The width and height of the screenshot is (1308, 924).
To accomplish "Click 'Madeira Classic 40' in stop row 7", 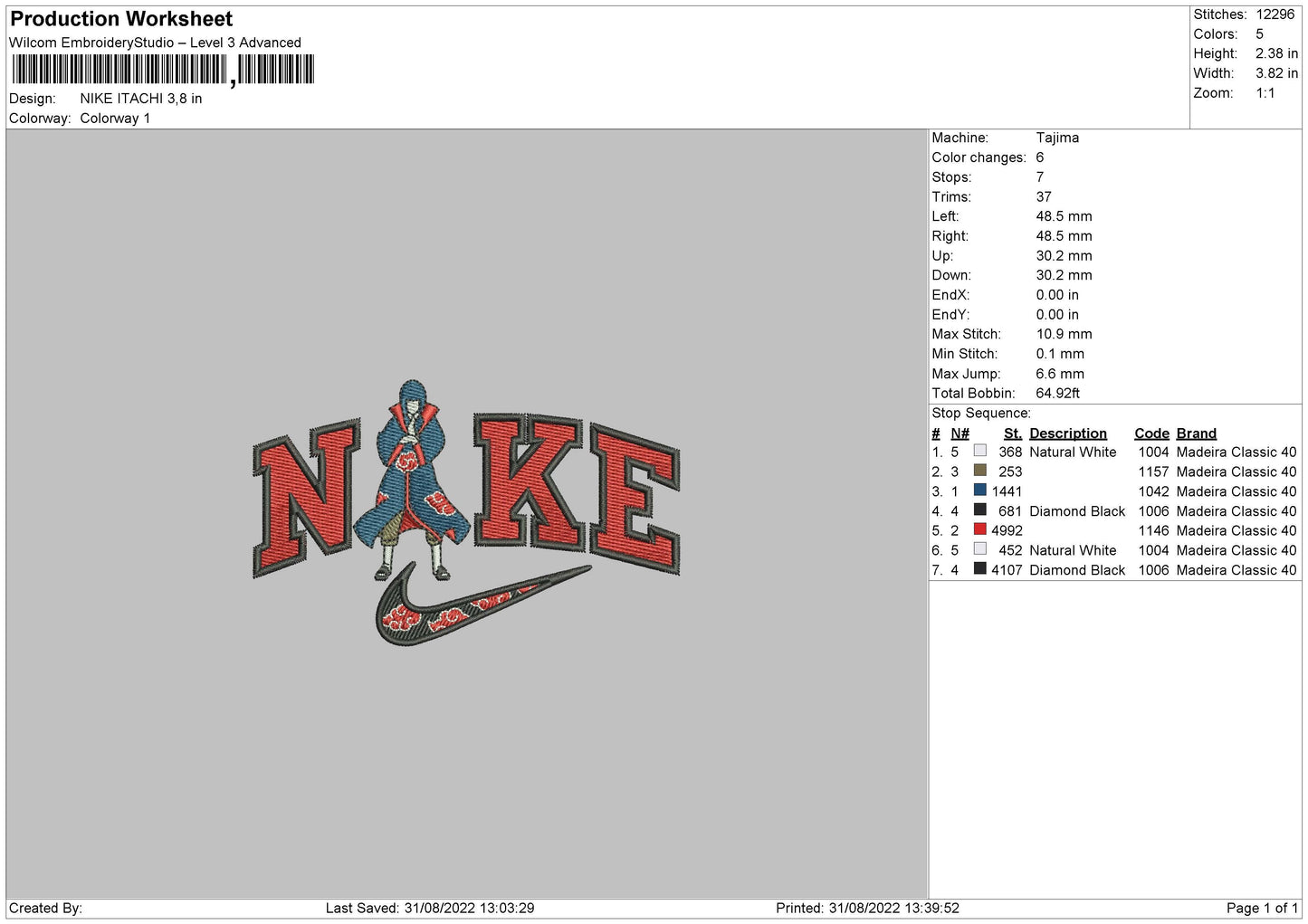I will (x=1236, y=570).
